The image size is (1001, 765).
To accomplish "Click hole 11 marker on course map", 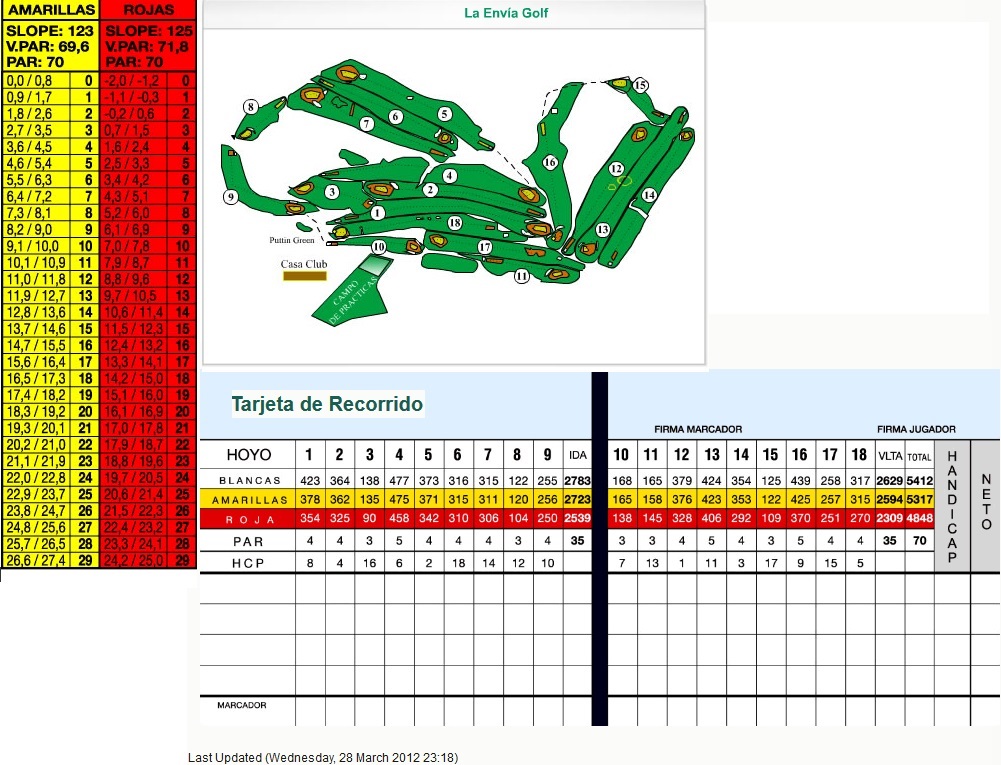I will tap(522, 276).
